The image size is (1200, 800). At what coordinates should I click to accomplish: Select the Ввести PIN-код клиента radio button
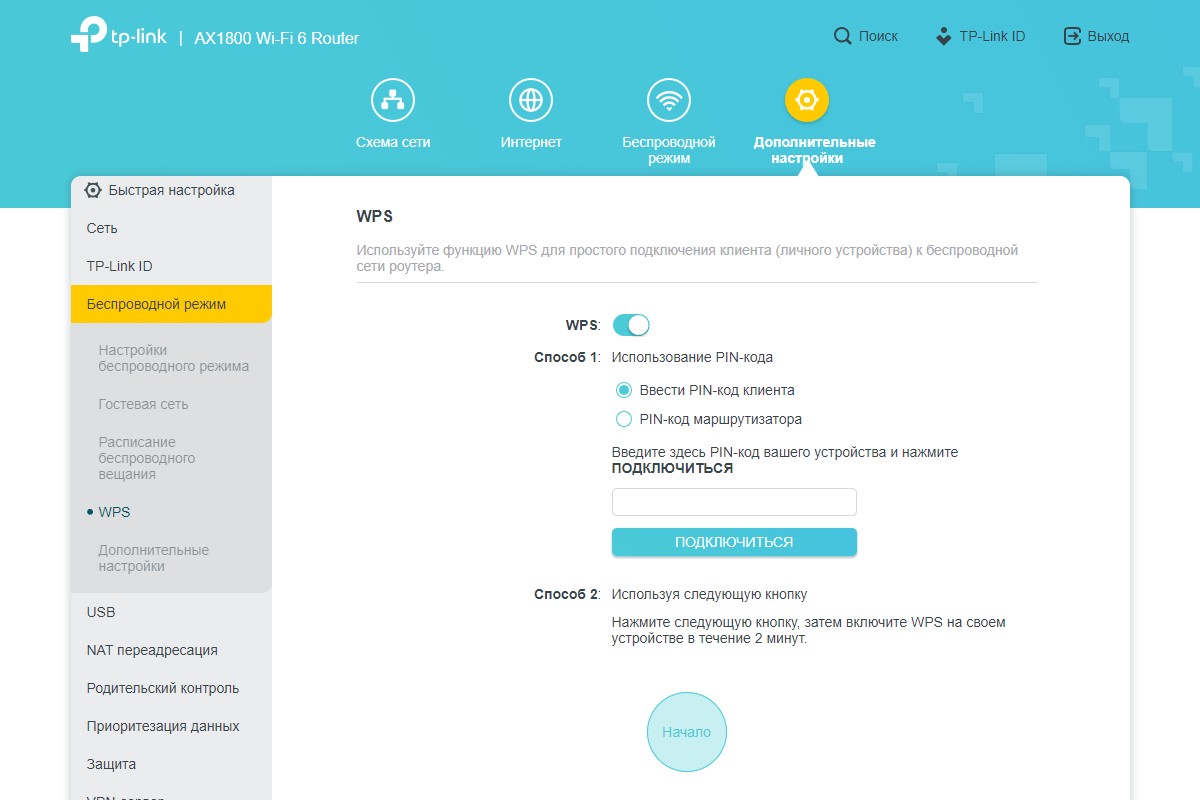coord(624,390)
